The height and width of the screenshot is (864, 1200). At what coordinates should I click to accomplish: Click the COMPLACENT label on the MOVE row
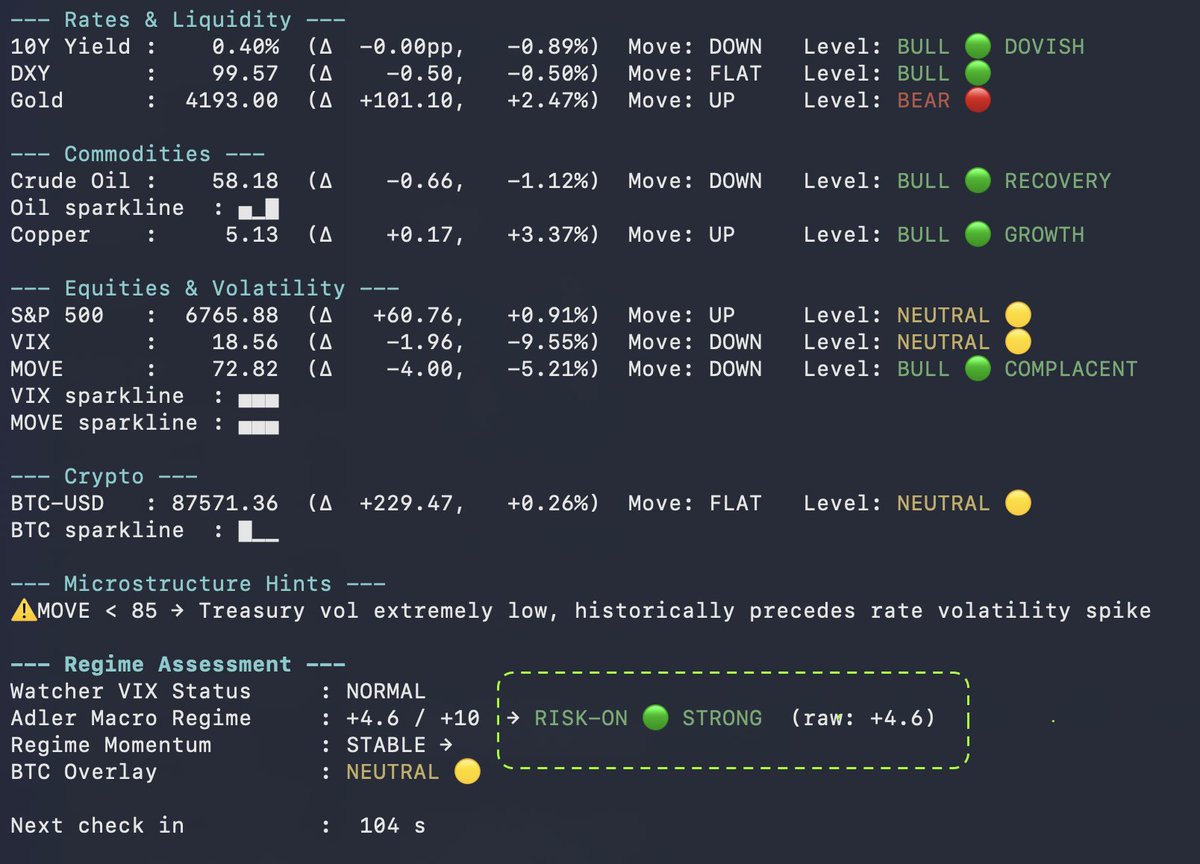click(1071, 369)
